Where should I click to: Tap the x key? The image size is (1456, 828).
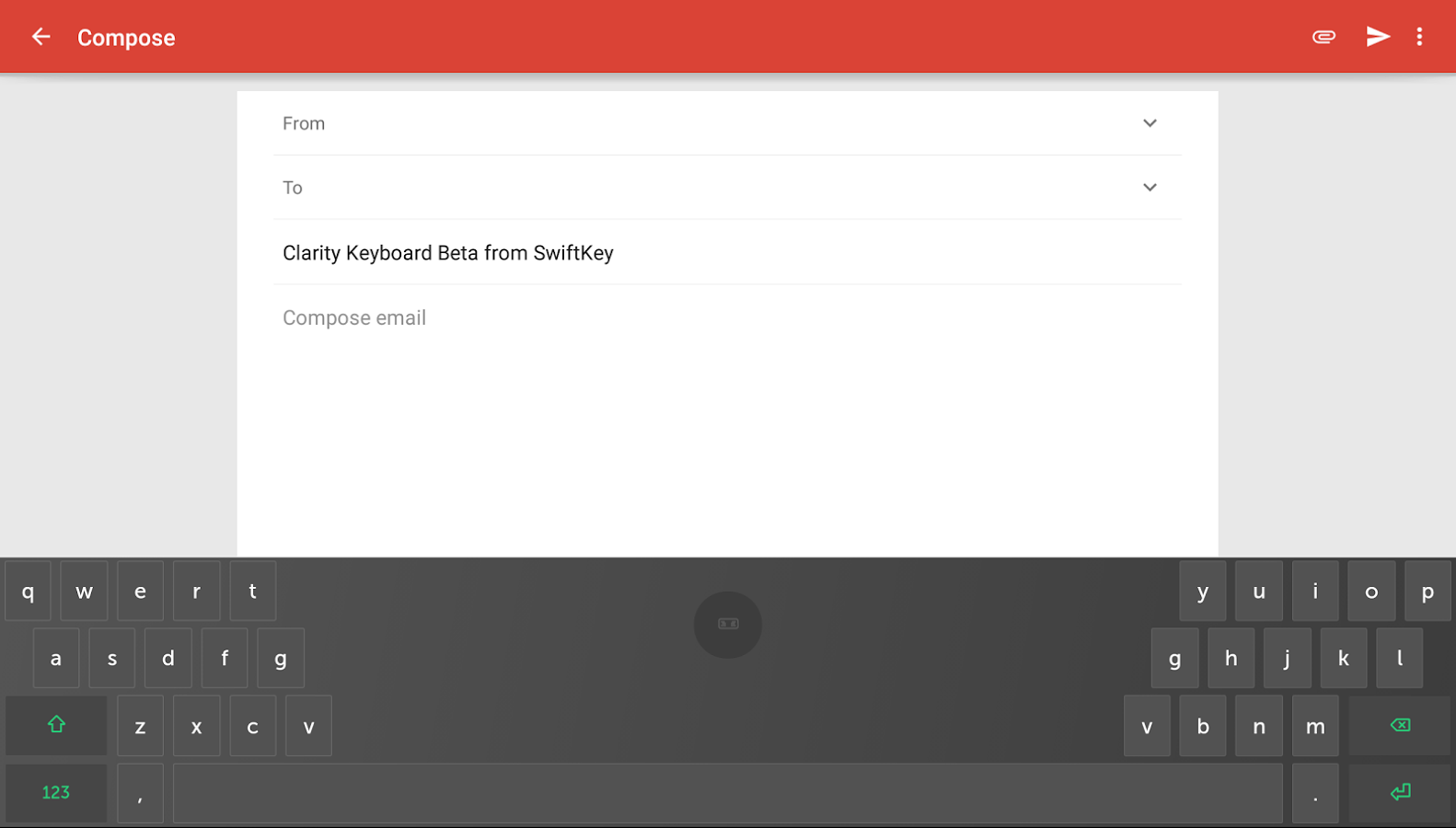click(196, 725)
